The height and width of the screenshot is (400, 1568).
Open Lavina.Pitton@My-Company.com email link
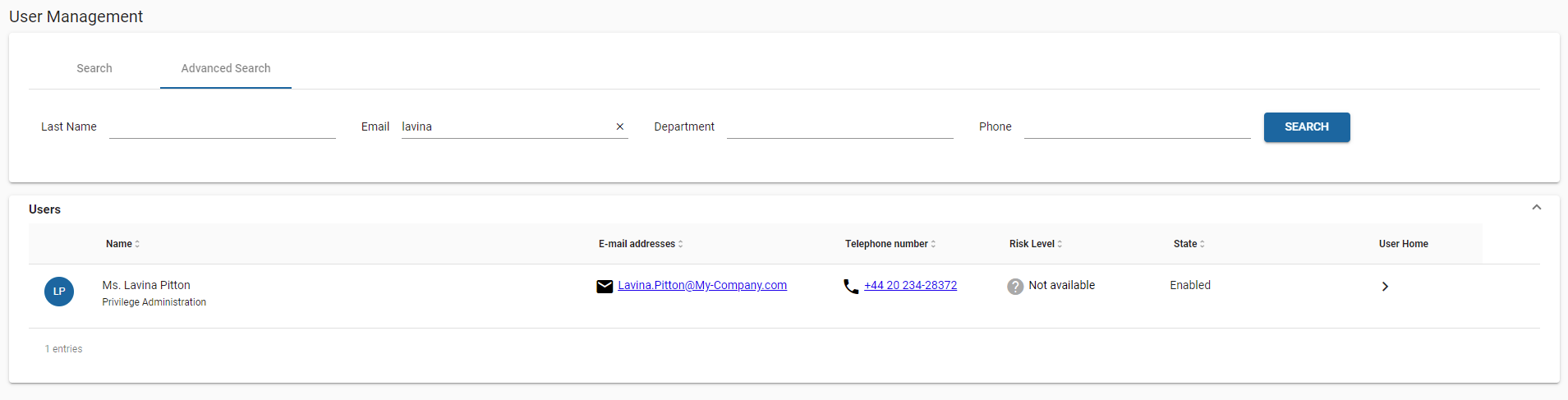click(x=702, y=285)
